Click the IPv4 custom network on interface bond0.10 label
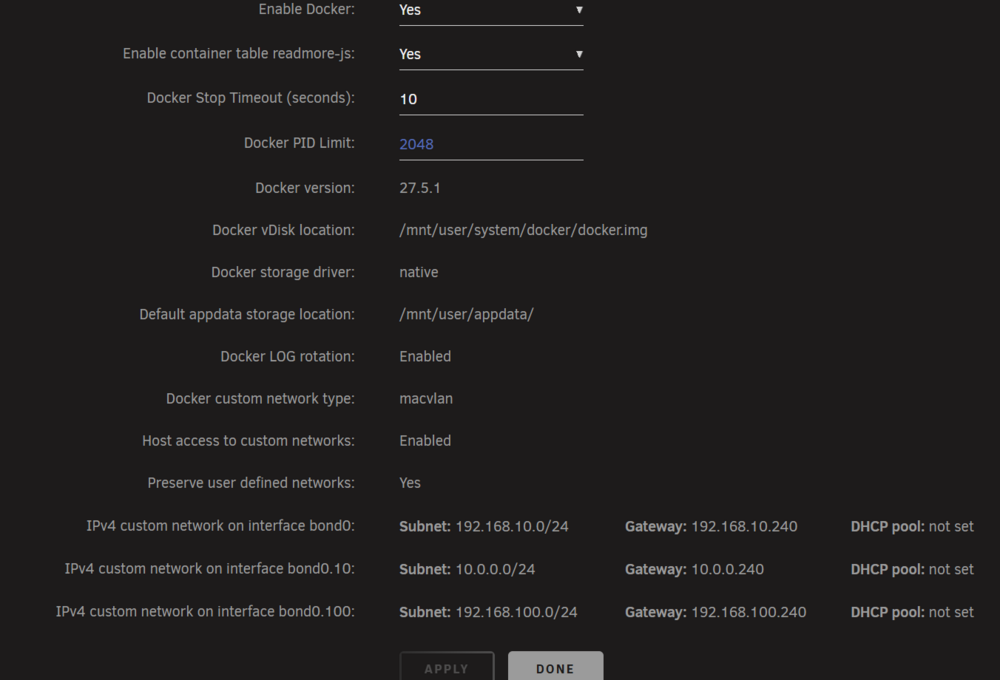The image size is (1000, 680). pos(209,569)
